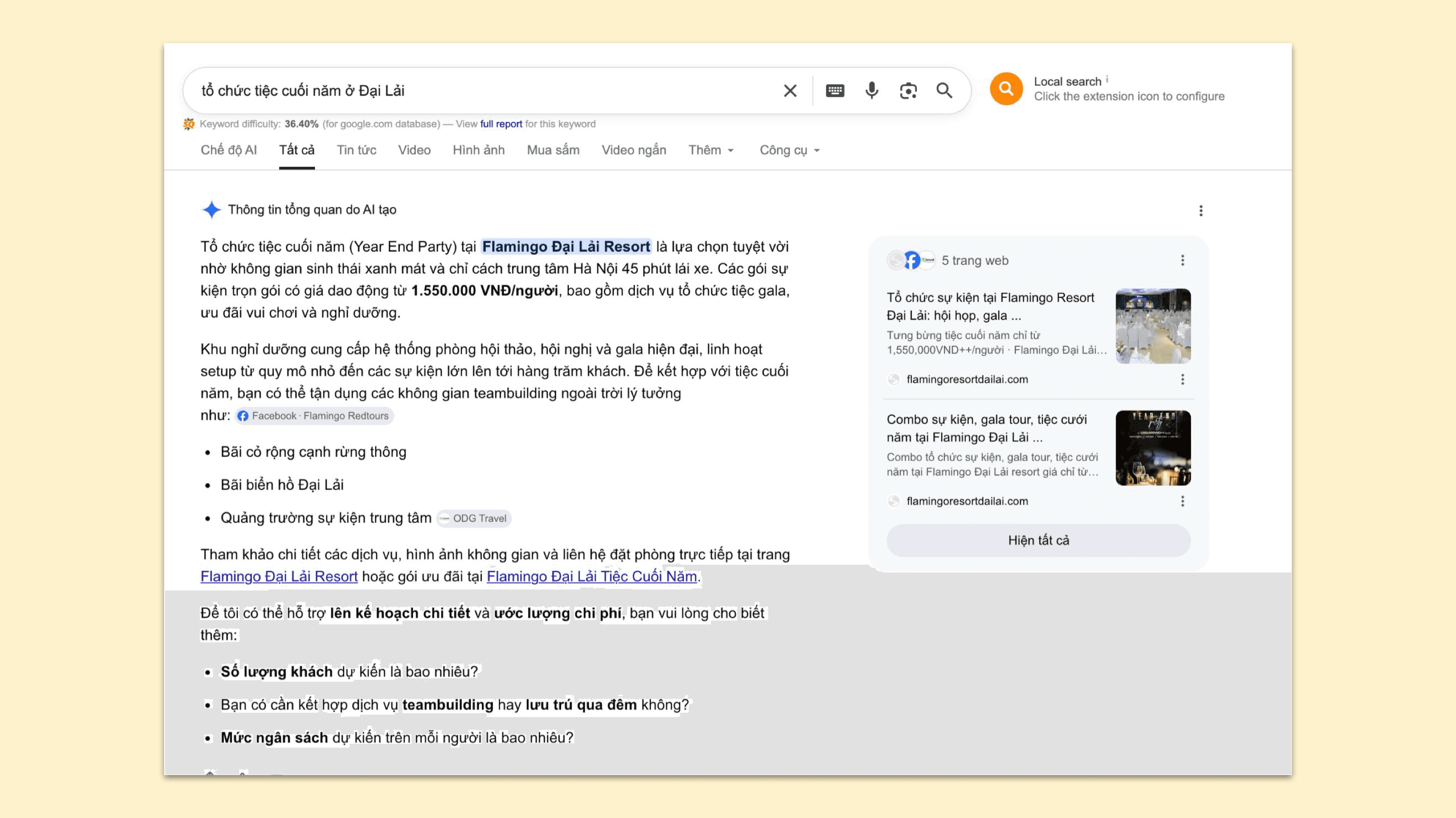Click the source favicons cluster beside '5 trang web'
The image size is (1456, 818).
(911, 261)
